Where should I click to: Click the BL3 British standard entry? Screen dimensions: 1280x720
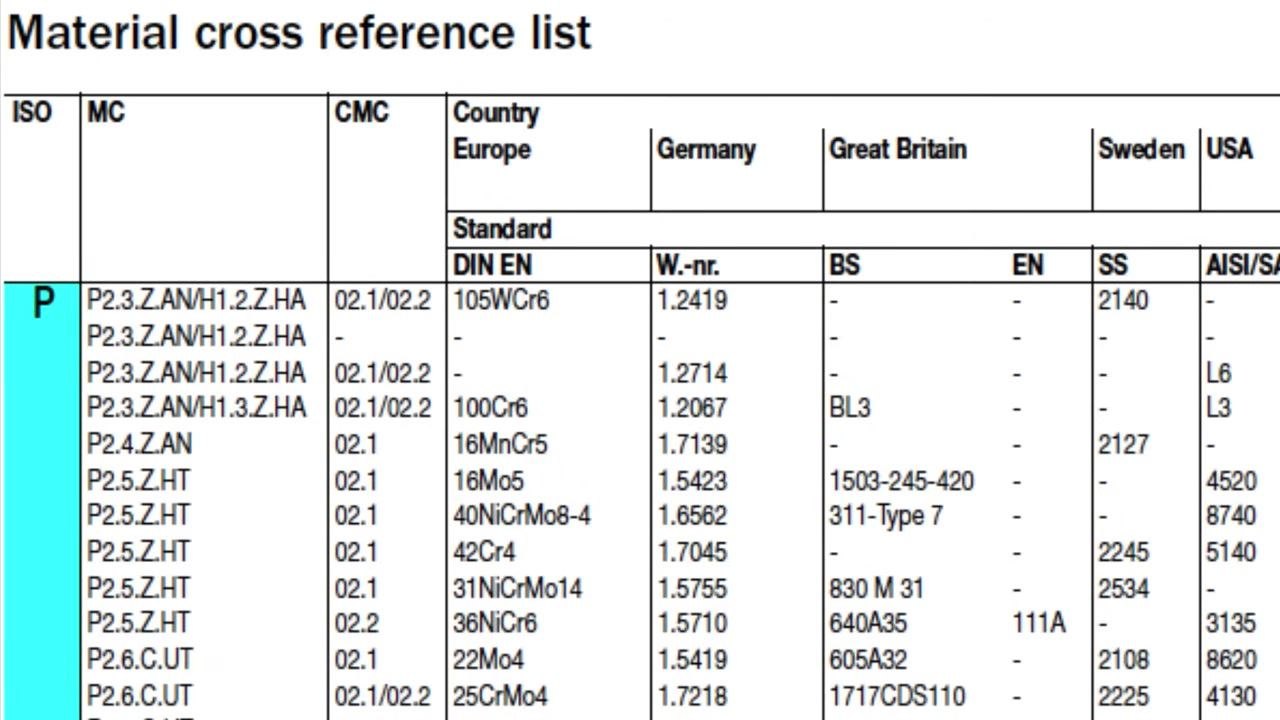click(x=850, y=408)
